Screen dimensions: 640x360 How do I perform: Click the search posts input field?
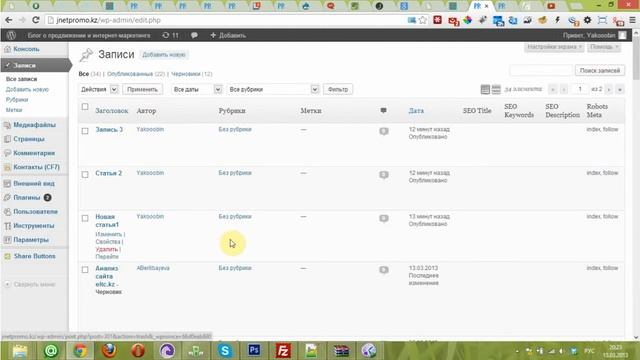541,71
